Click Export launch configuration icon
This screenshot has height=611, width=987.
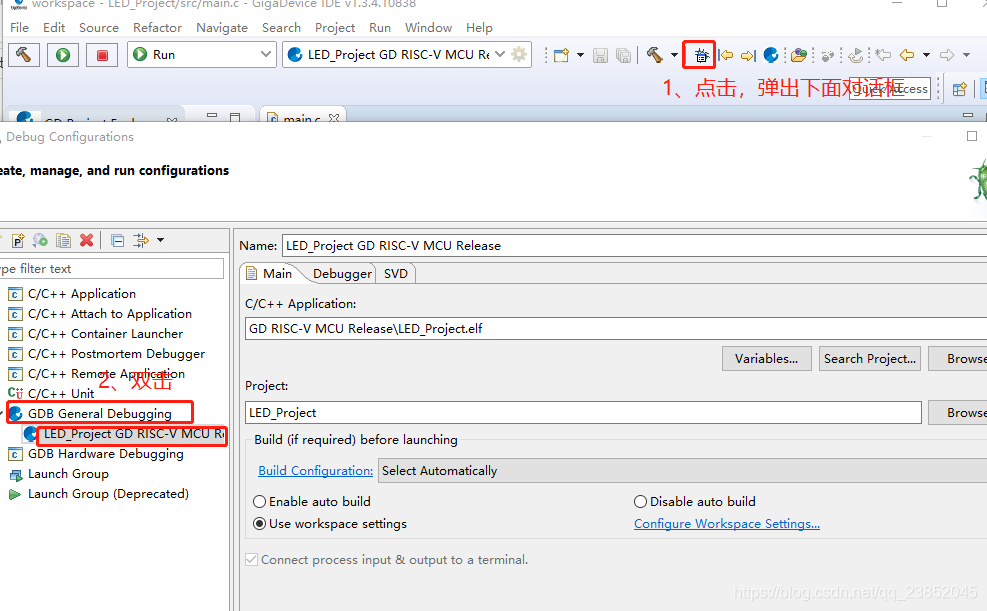click(x=40, y=240)
